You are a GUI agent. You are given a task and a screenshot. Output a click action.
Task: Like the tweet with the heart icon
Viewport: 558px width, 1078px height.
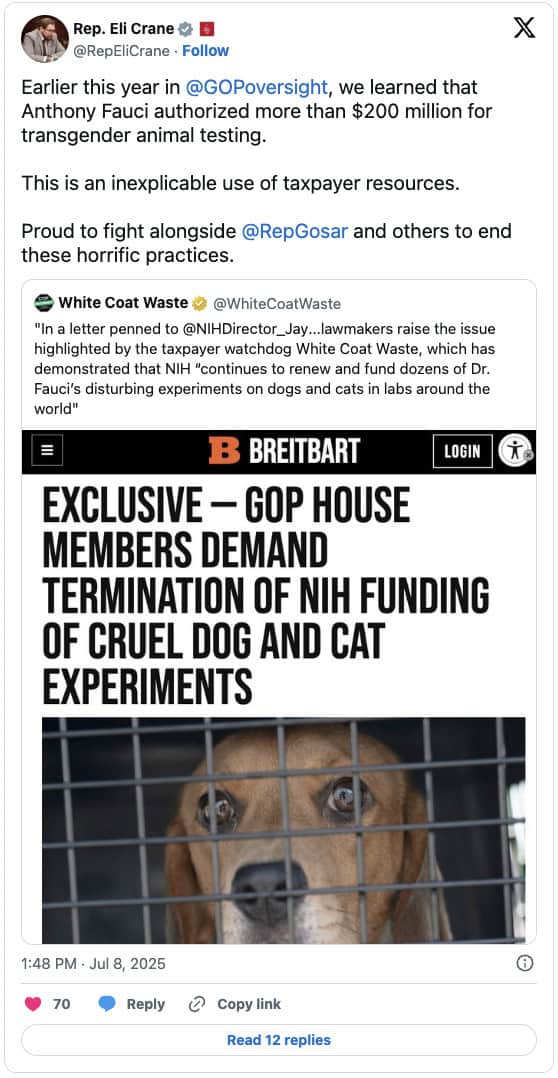(33, 1004)
